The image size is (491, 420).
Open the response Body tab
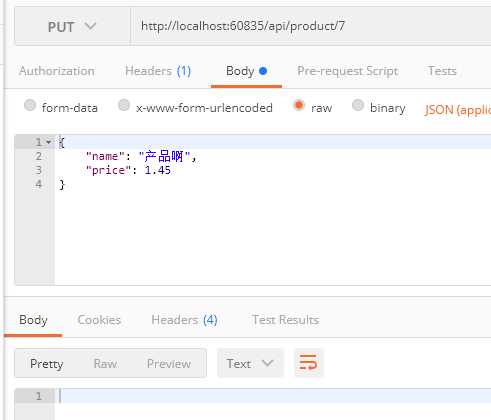point(33,320)
